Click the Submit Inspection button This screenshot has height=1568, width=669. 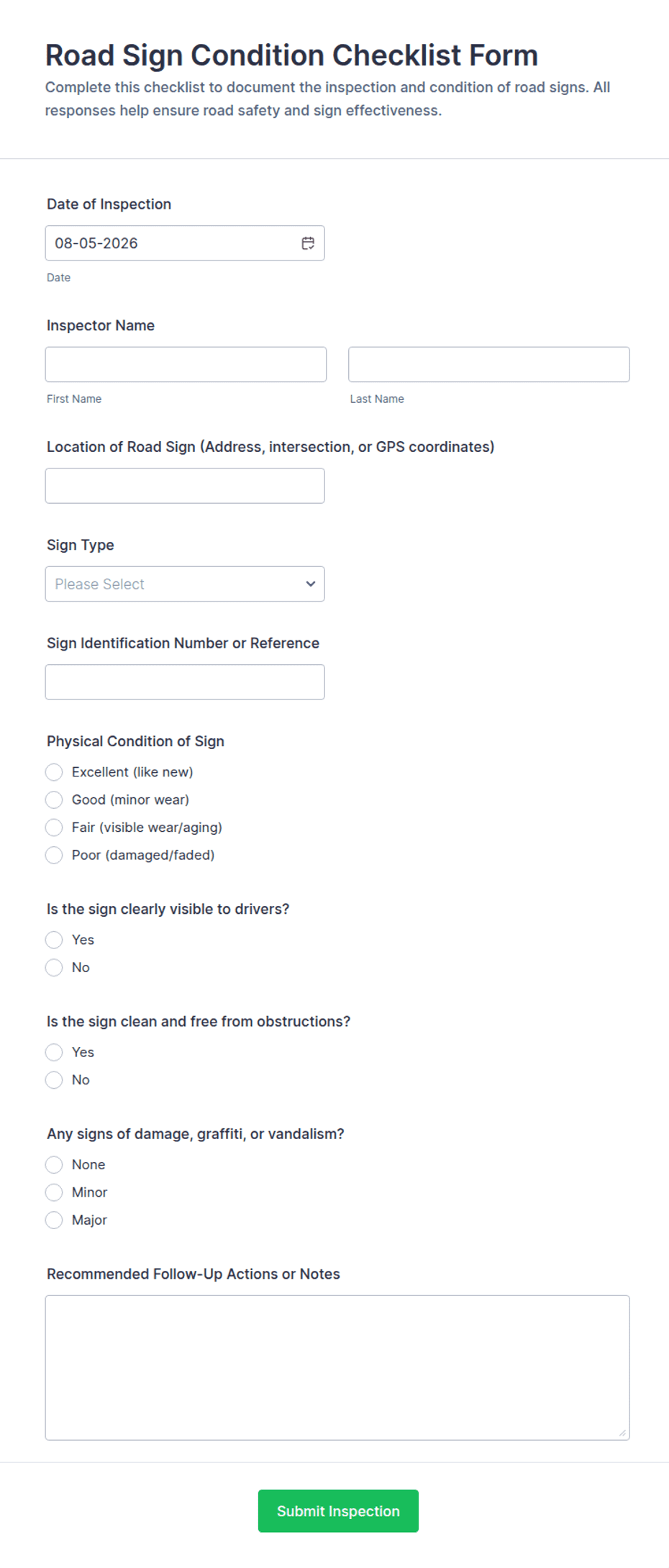(x=338, y=1510)
